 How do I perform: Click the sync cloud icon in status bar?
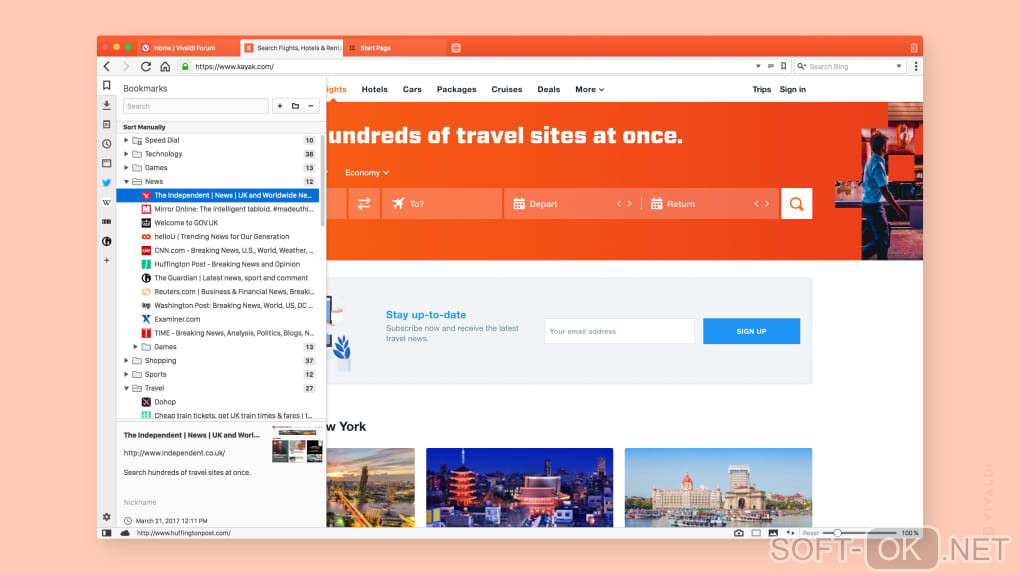pyautogui.click(x=125, y=533)
